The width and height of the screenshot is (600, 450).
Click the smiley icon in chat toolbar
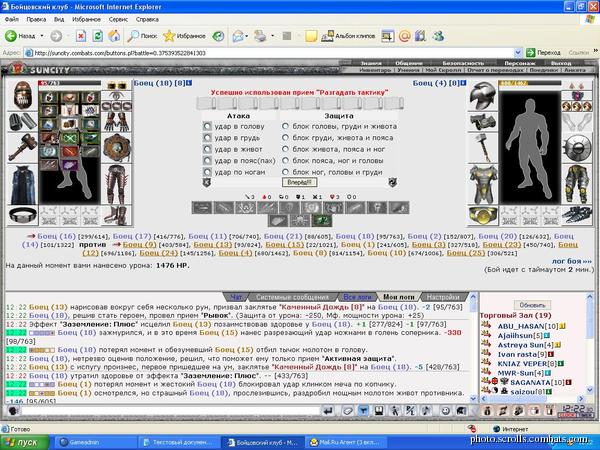coord(445,411)
